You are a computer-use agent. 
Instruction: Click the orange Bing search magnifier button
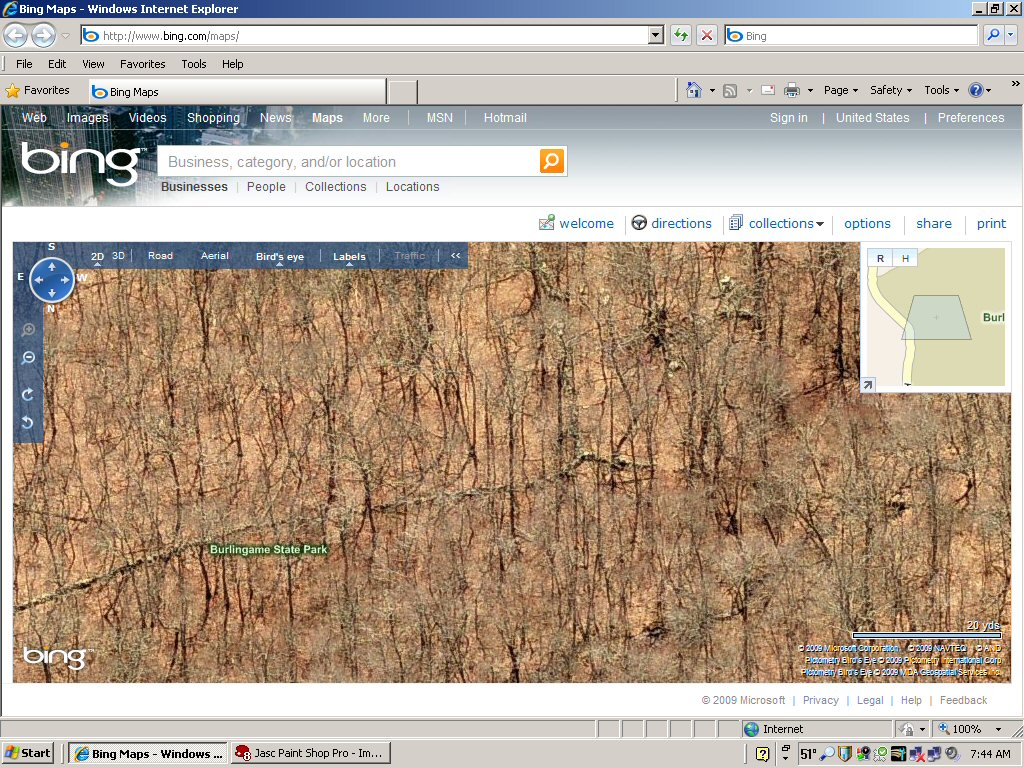tap(552, 161)
